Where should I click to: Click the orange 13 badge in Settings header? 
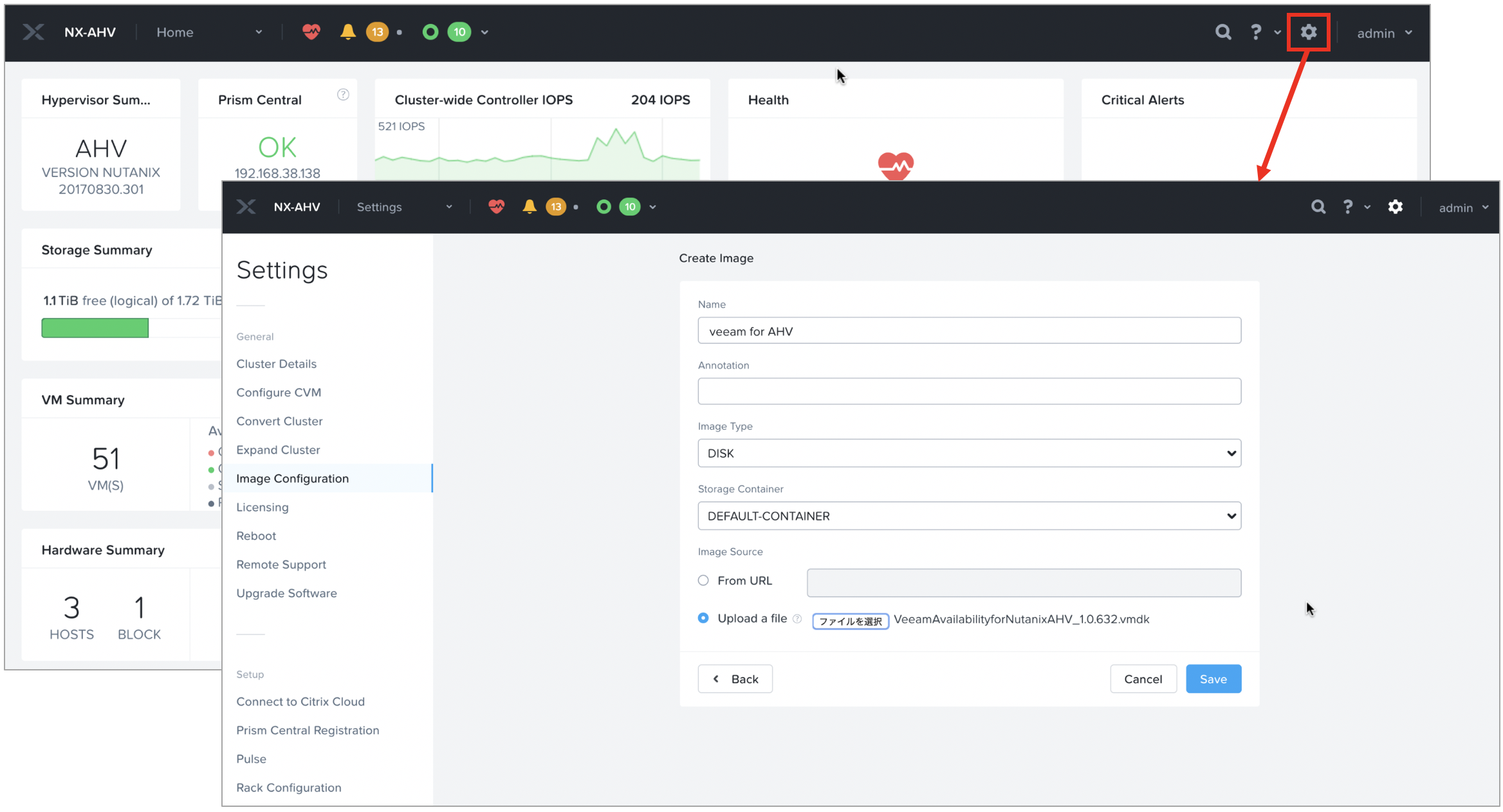(x=556, y=207)
